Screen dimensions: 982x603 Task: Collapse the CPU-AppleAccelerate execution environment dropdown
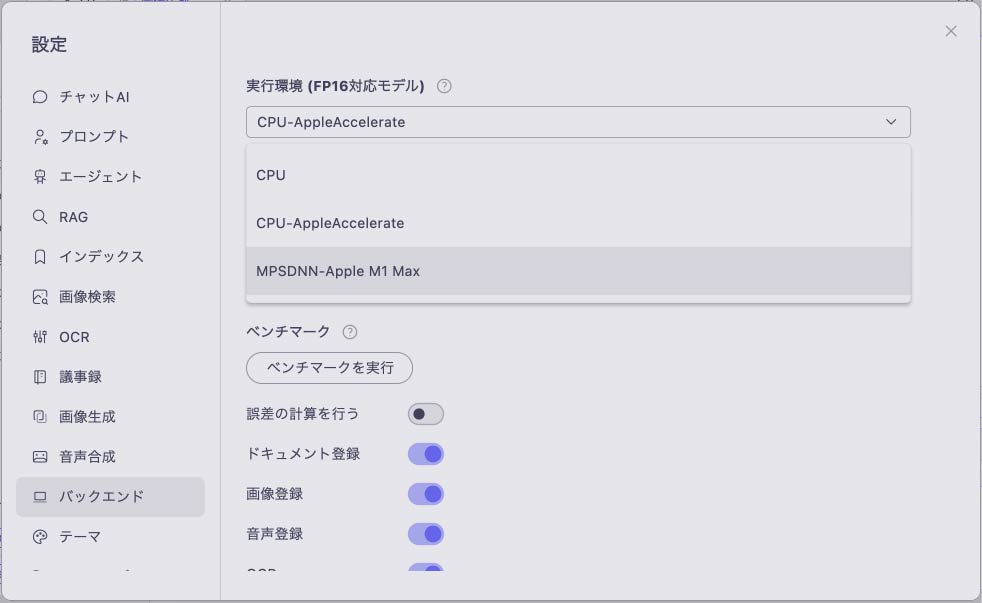coord(578,122)
